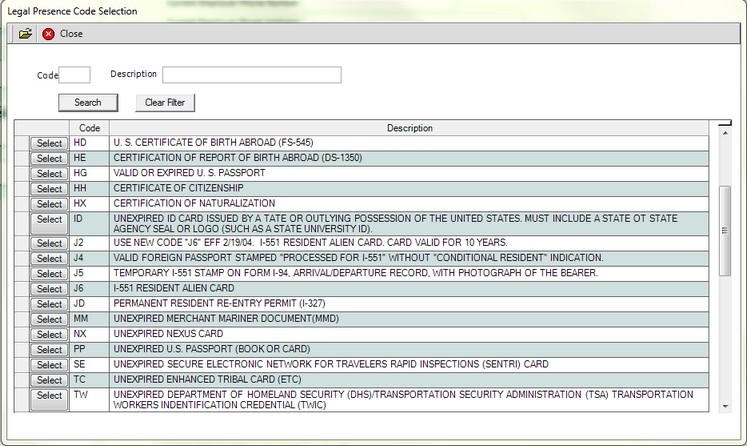Image resolution: width=747 pixels, height=446 pixels.
Task: Sort by the Code column header
Action: 90,128
